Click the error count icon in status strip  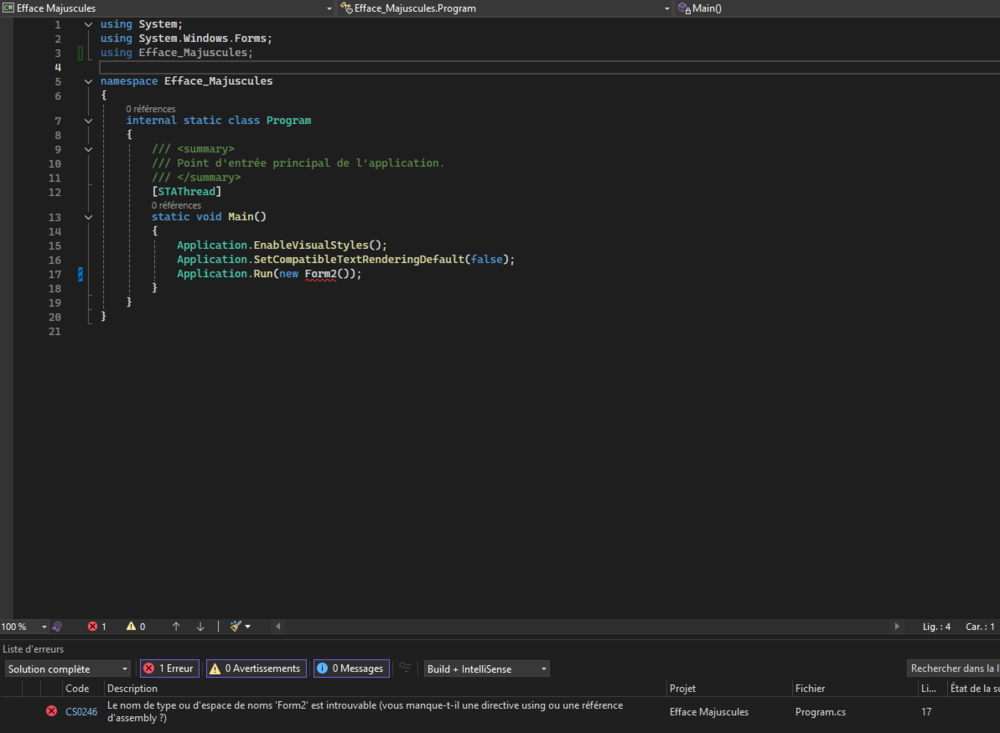coord(93,627)
